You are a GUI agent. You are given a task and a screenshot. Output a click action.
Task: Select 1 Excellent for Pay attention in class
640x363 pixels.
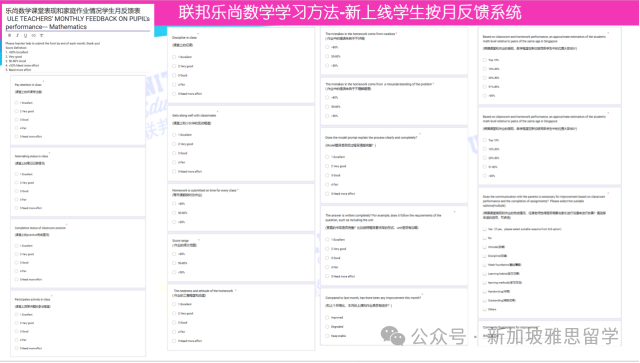16,103
